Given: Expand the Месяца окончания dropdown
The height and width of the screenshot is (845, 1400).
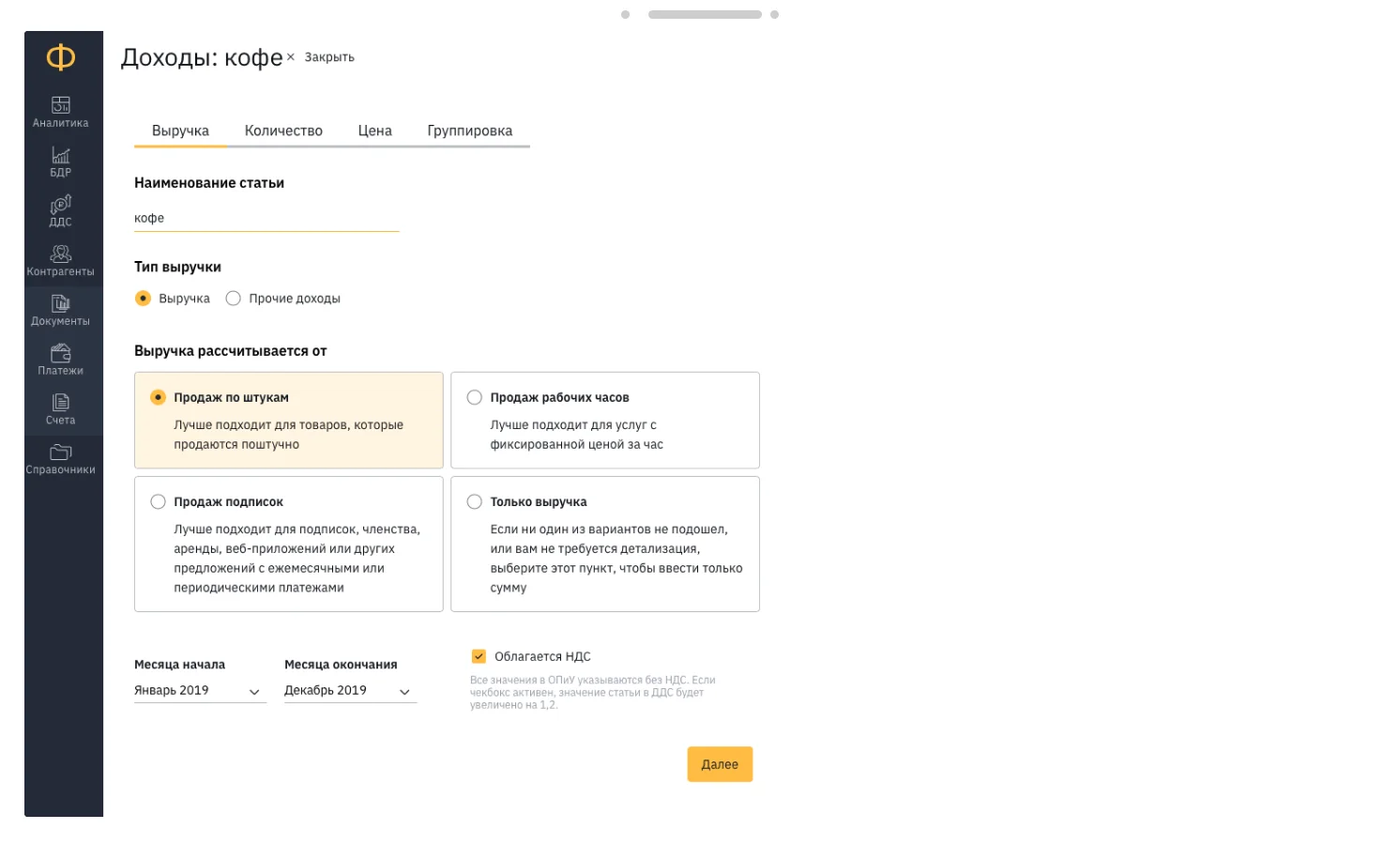Looking at the screenshot, I should pos(349,691).
